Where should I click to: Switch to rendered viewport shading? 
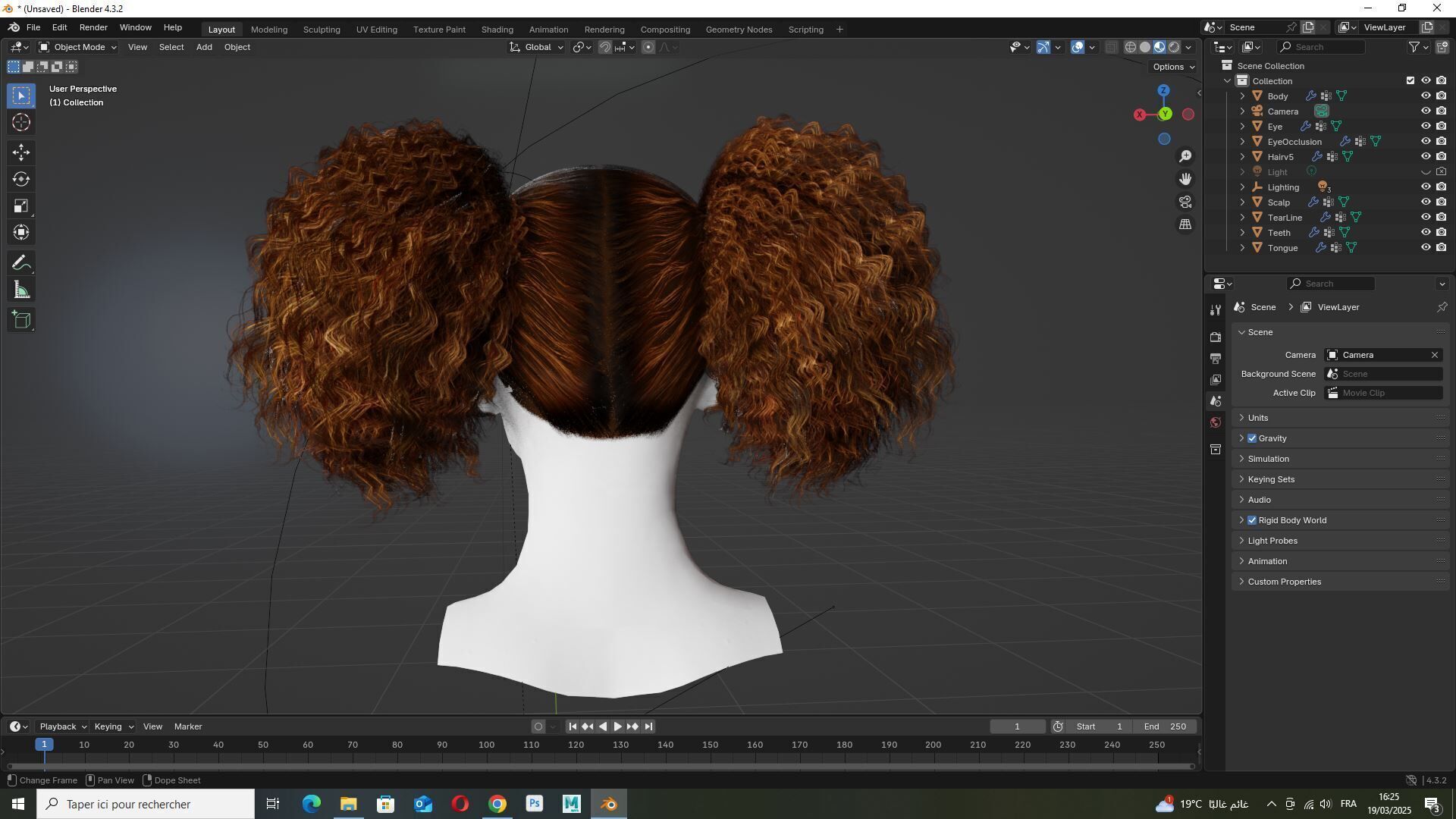coord(1174,47)
